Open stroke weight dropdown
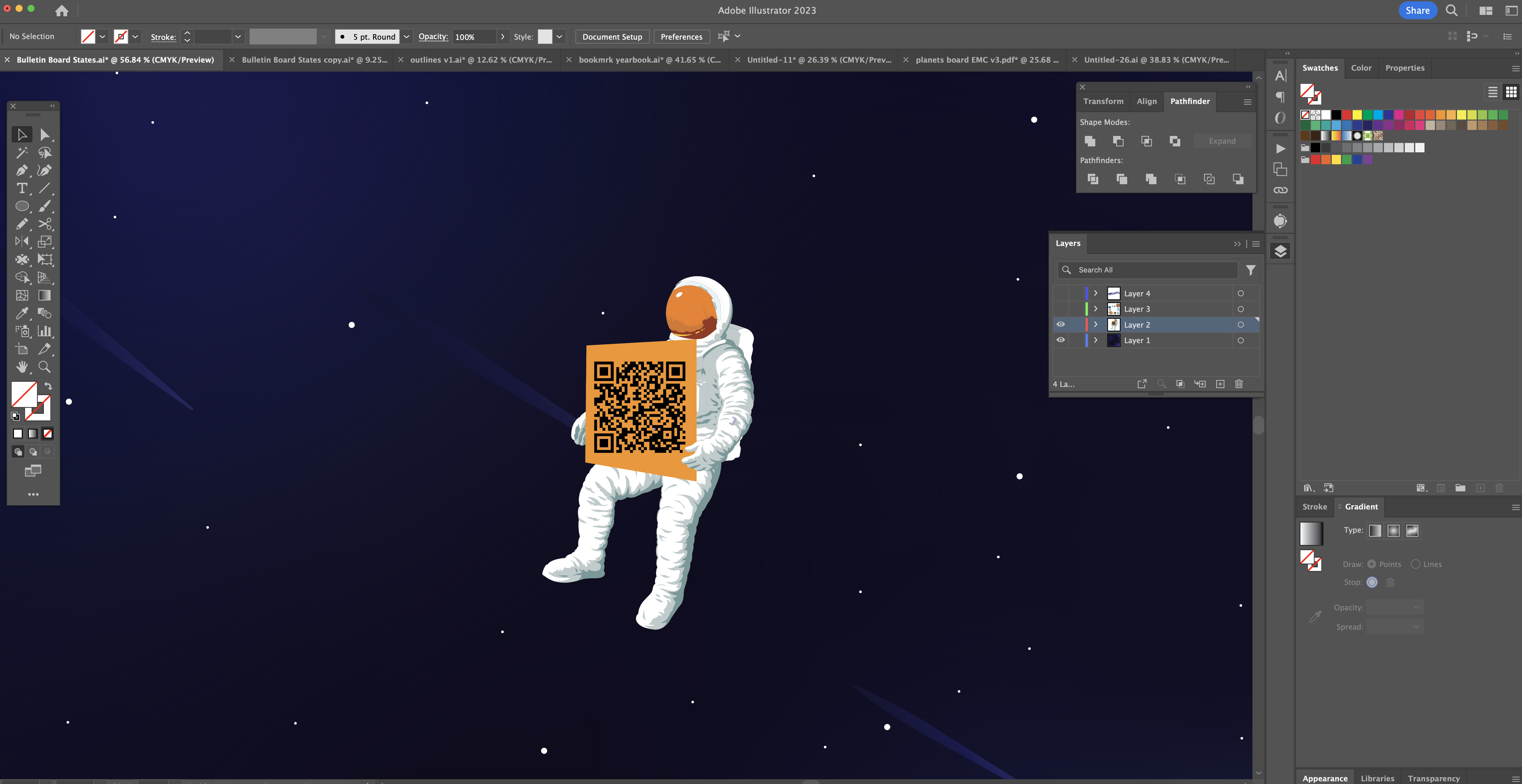This screenshot has height=784, width=1522. point(238,37)
